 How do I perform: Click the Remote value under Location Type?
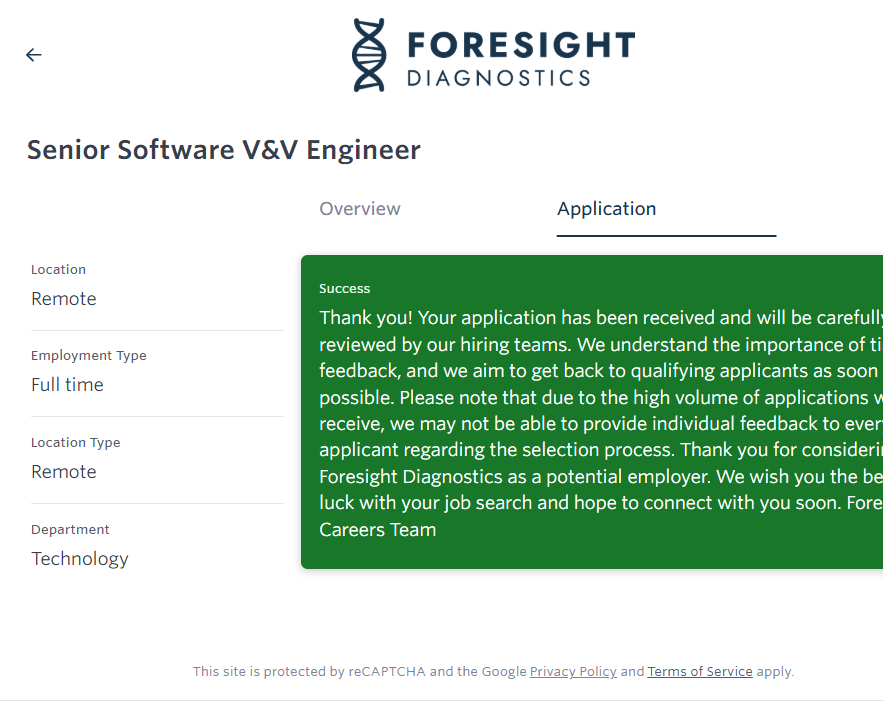click(x=64, y=472)
